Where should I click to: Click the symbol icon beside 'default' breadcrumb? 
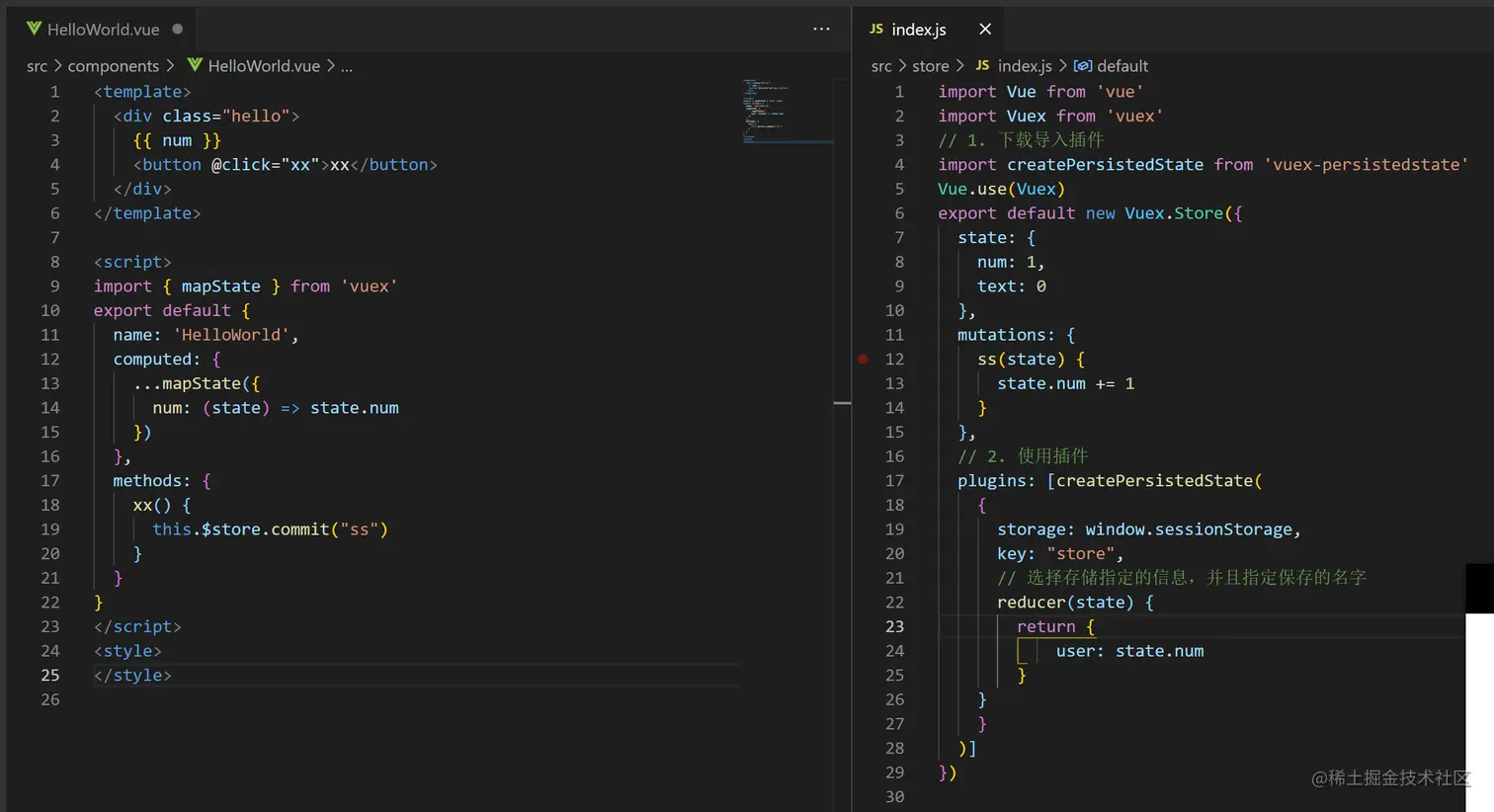pos(1083,66)
